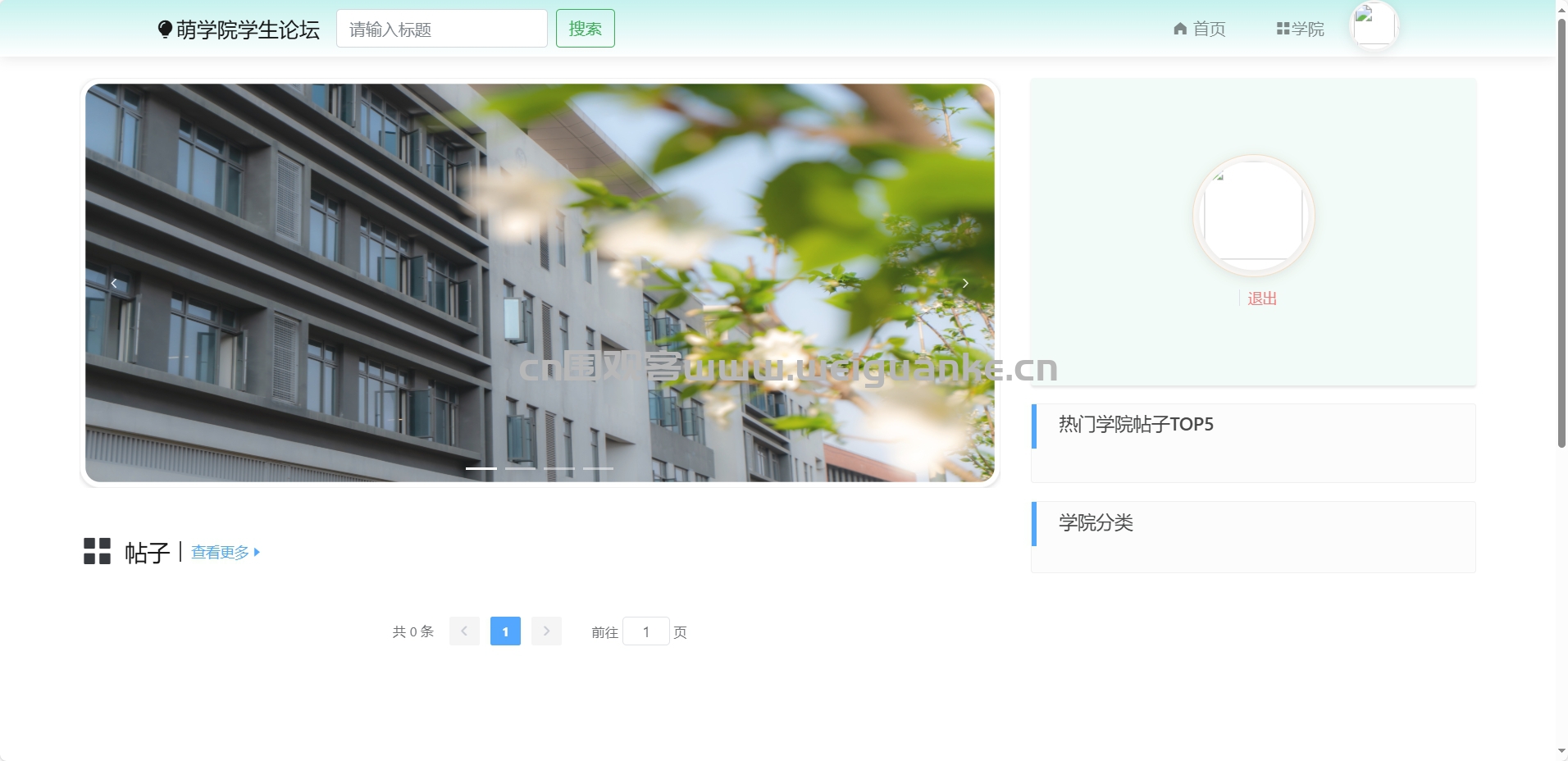Show previous carousel slide with left arrow
The width and height of the screenshot is (1568, 761).
point(114,283)
